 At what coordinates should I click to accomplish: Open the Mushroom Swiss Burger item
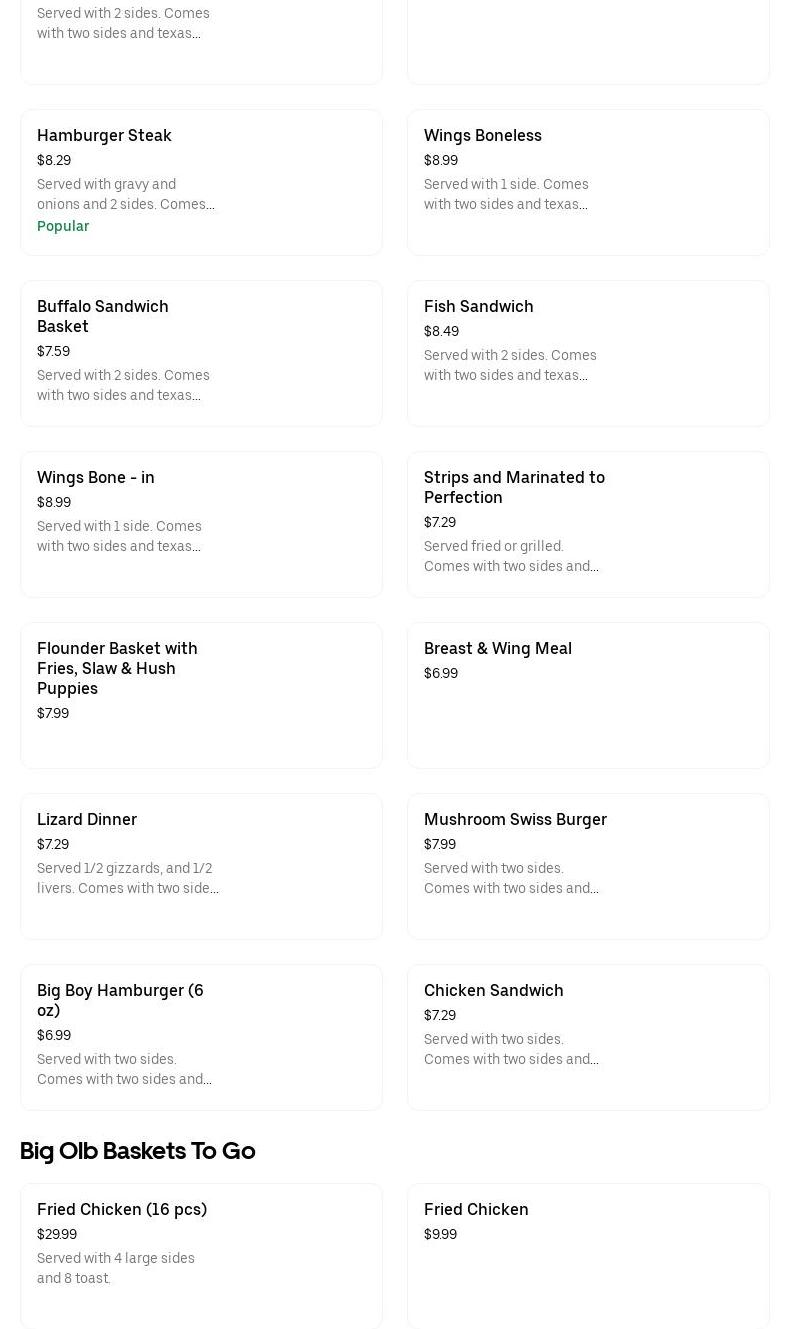515,819
